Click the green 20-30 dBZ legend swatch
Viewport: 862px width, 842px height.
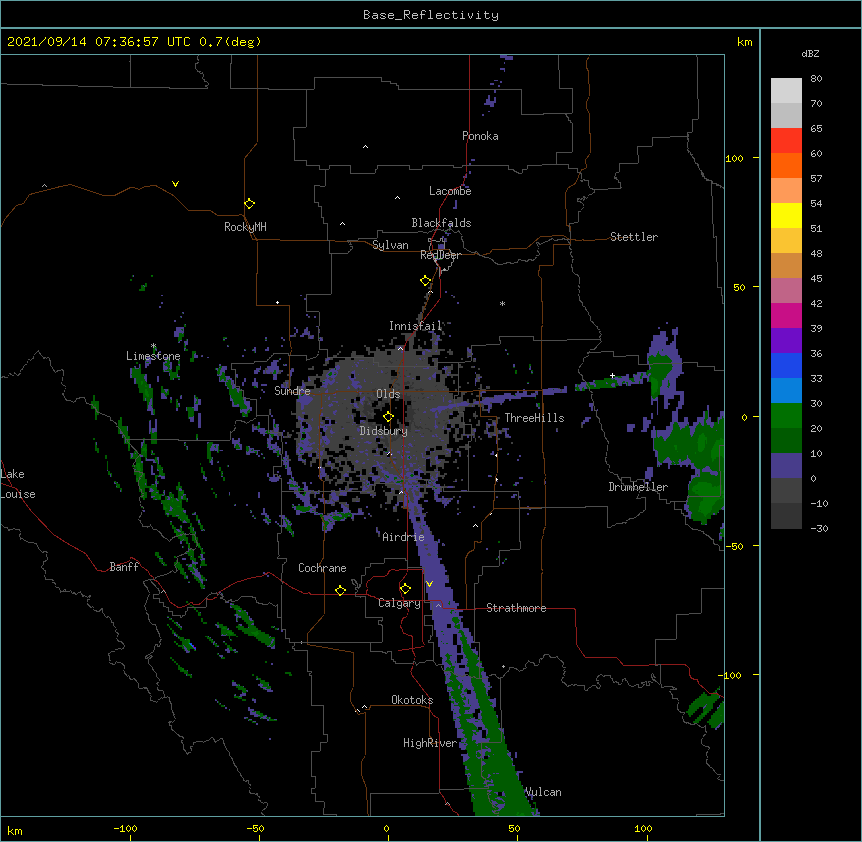(x=786, y=416)
